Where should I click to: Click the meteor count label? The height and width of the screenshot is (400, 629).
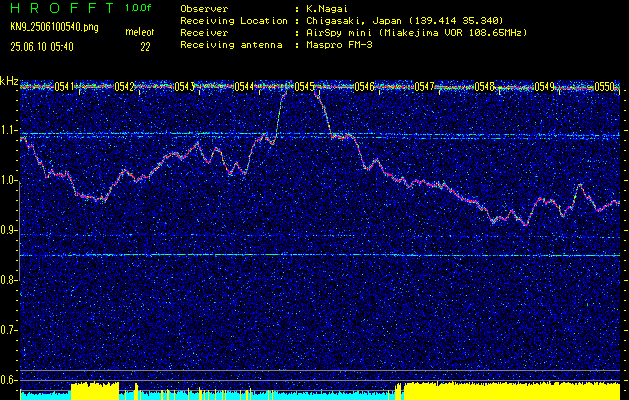click(140, 32)
